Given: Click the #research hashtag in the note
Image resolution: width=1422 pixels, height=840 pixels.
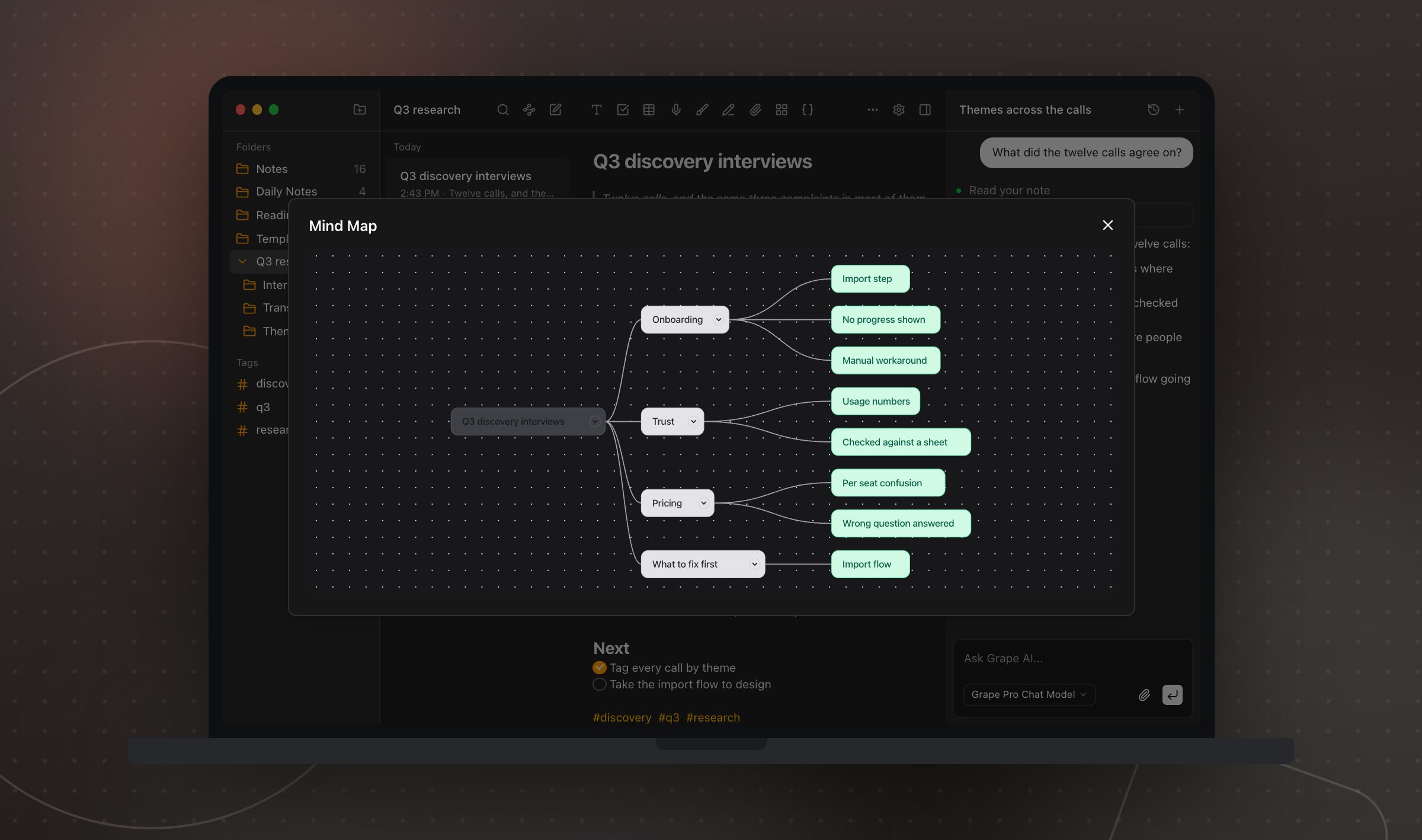Looking at the screenshot, I should click(x=713, y=717).
